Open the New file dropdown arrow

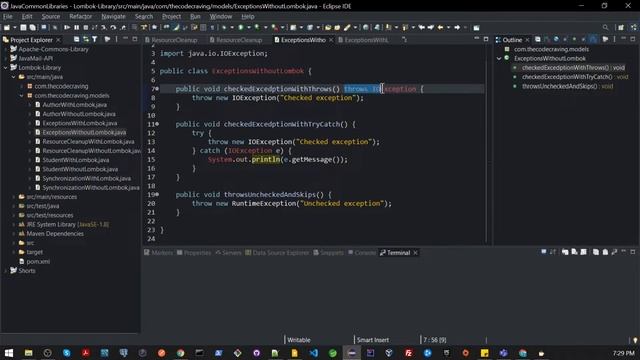click(14, 27)
